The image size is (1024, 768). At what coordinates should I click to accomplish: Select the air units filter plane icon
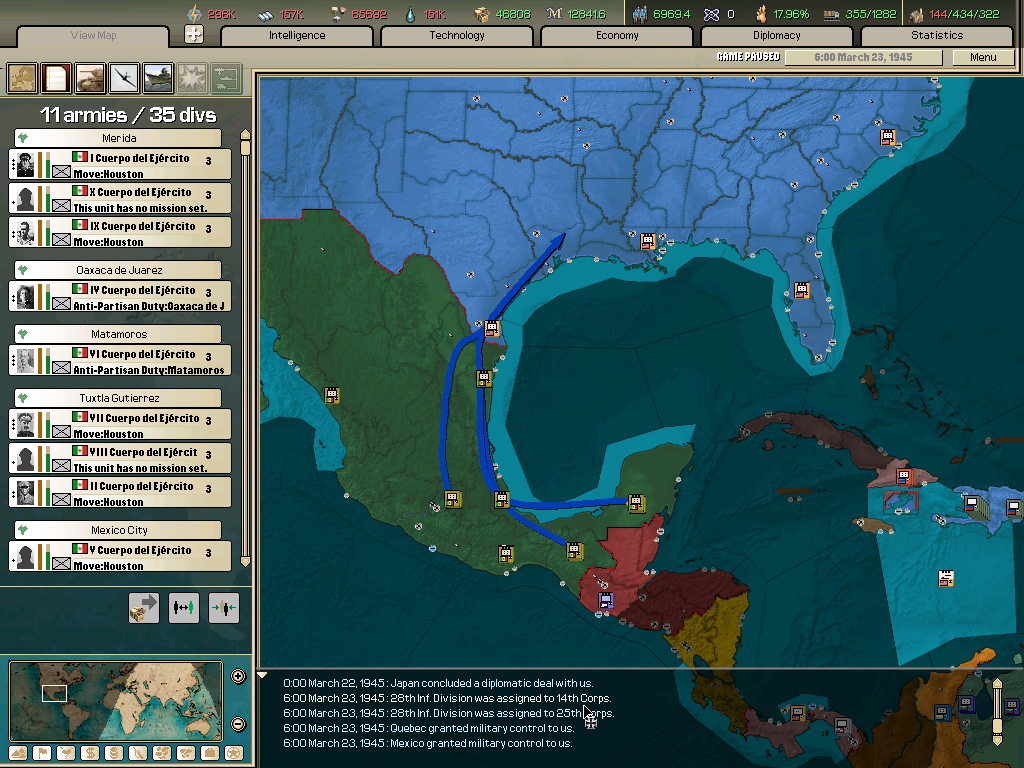point(125,78)
